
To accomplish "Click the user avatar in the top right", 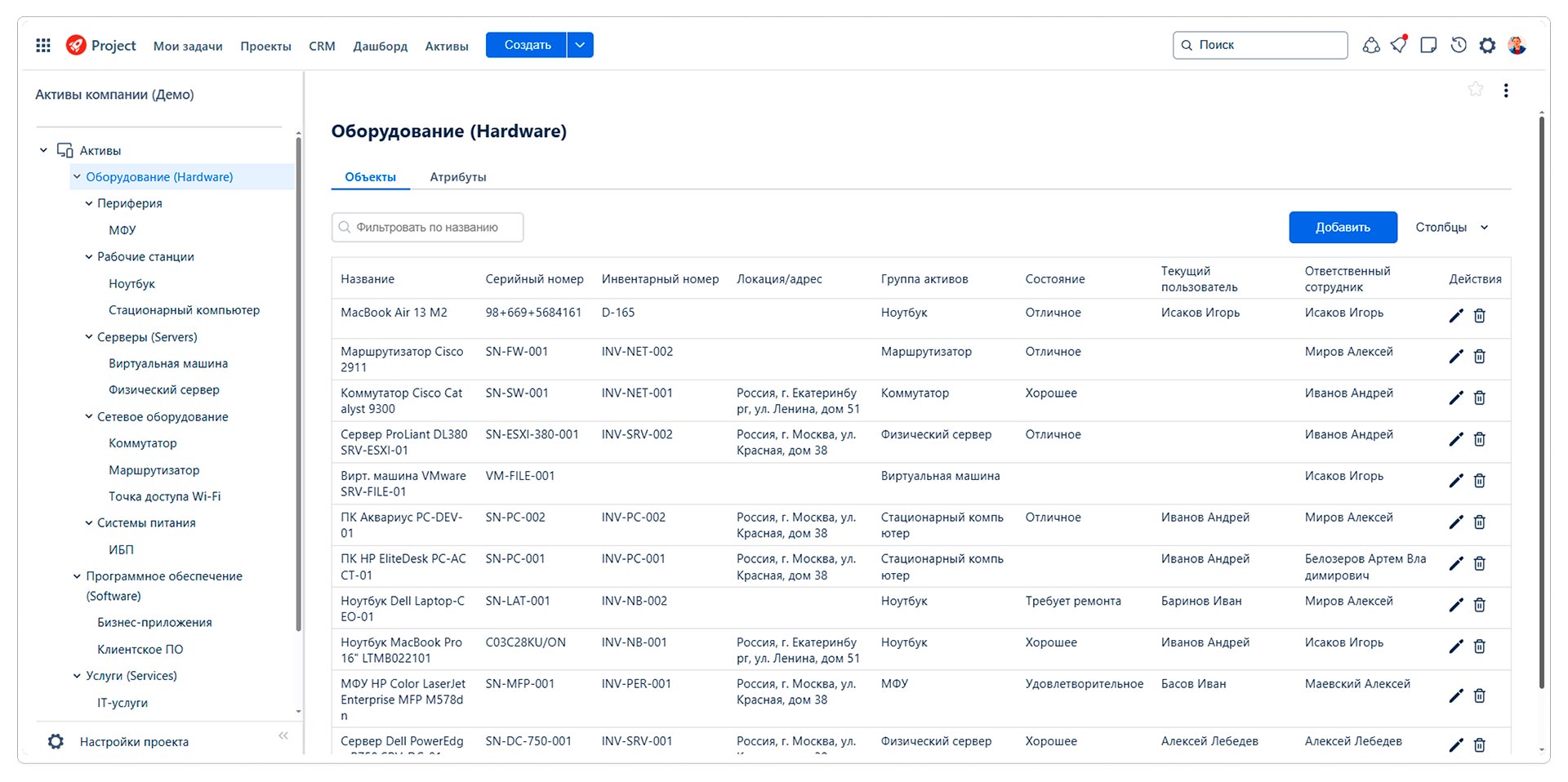I will [1517, 45].
